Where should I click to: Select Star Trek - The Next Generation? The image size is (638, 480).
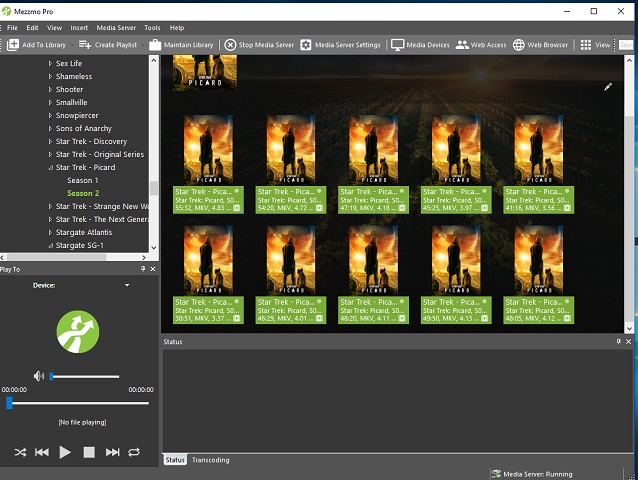pyautogui.click(x=102, y=219)
